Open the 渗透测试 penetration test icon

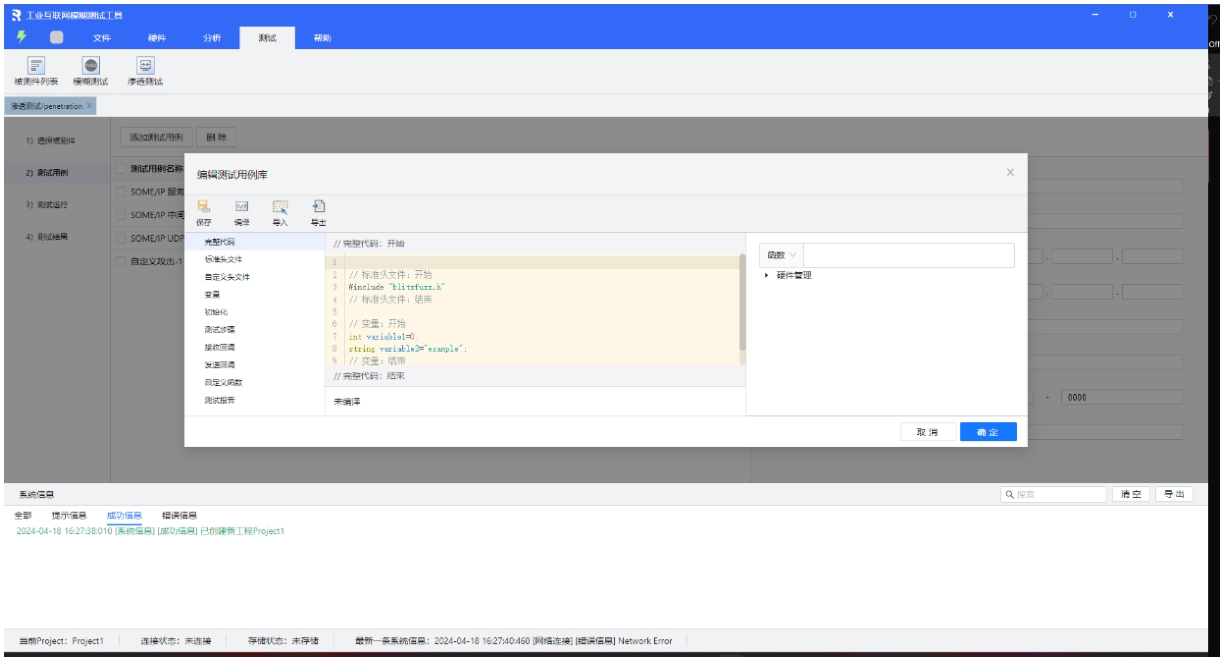[144, 66]
